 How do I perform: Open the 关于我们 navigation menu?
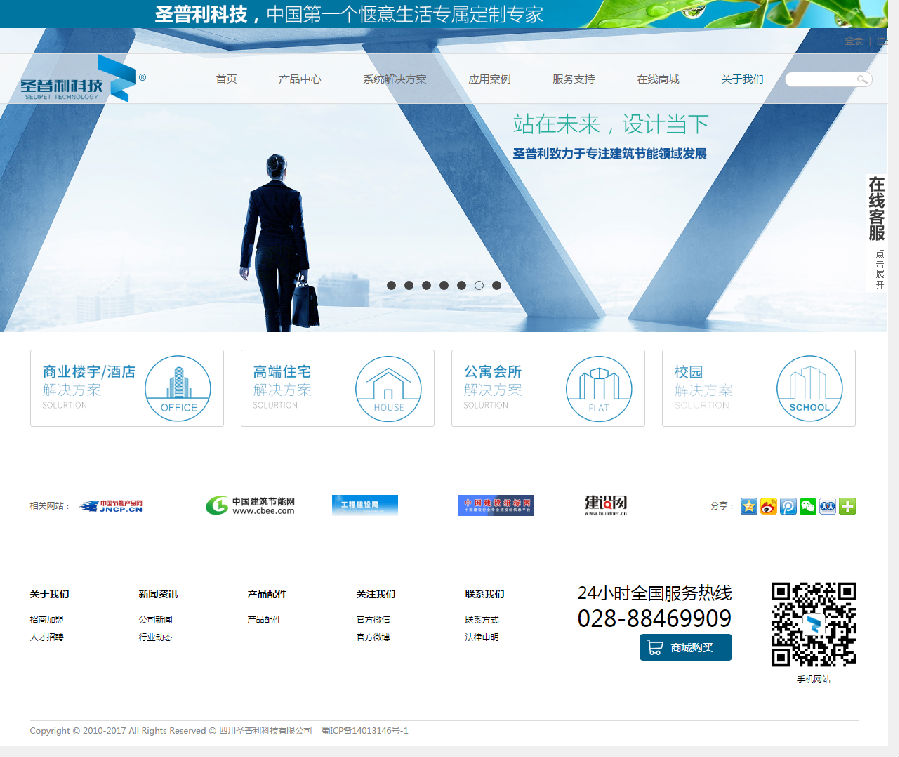click(742, 79)
